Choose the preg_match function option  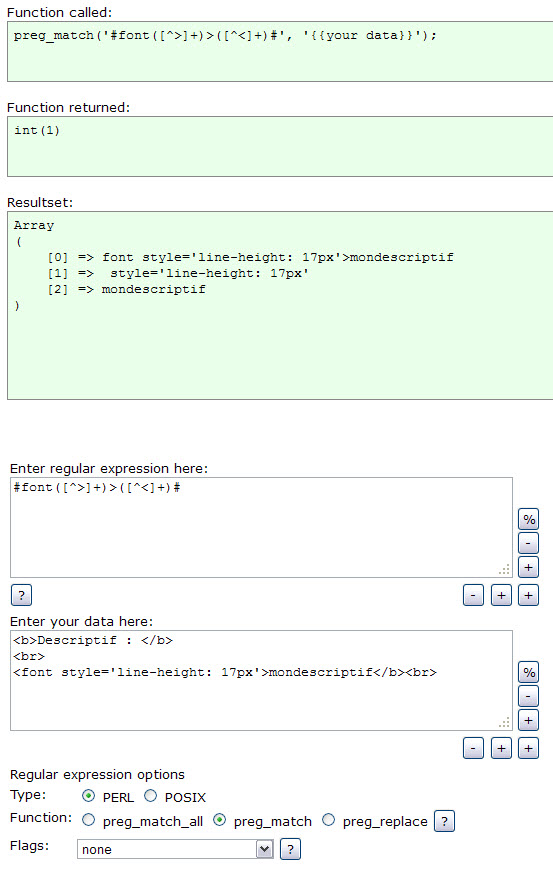coord(220,820)
